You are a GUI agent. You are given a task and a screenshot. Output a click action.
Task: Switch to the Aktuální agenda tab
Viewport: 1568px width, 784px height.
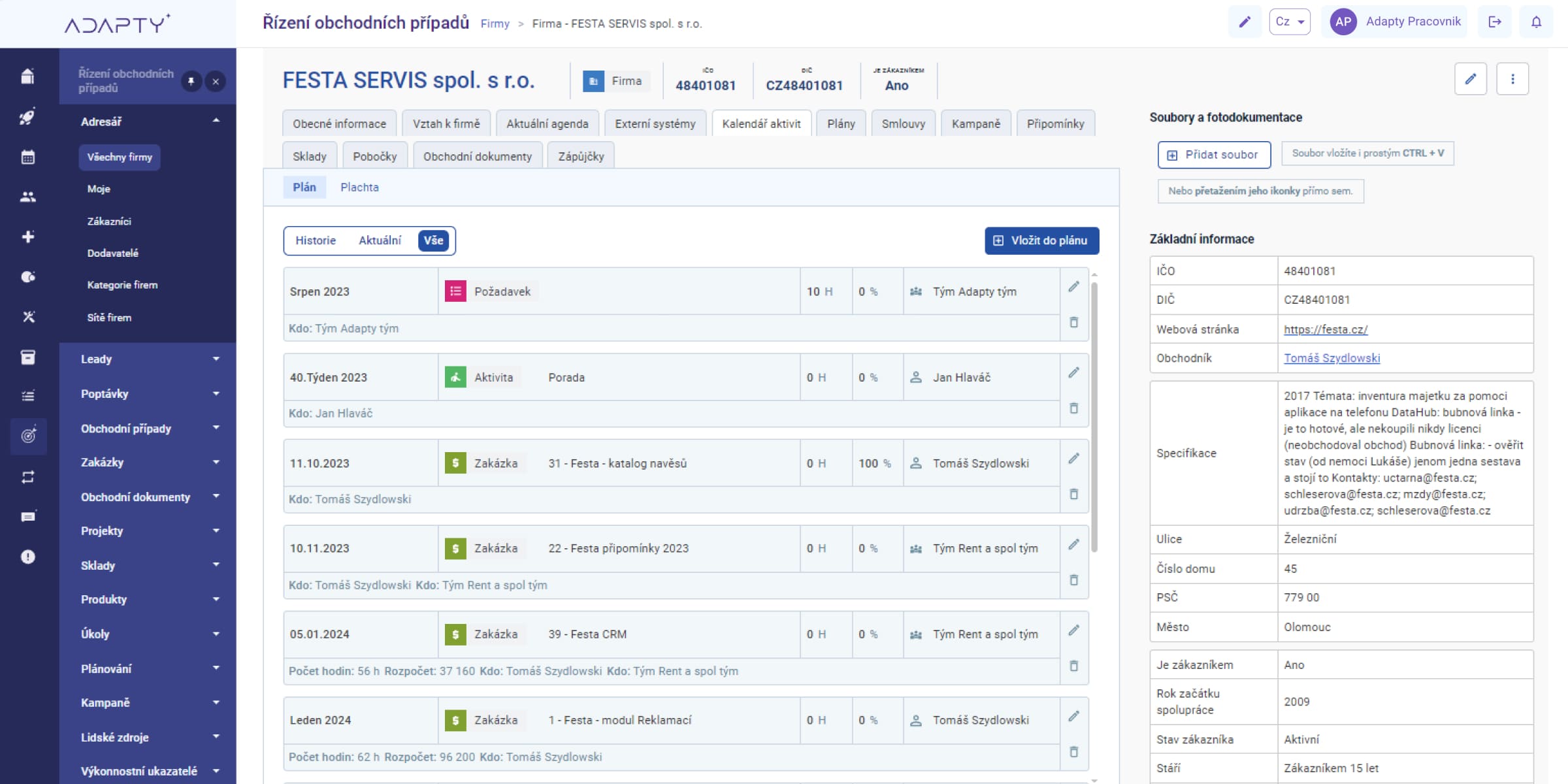coord(547,123)
